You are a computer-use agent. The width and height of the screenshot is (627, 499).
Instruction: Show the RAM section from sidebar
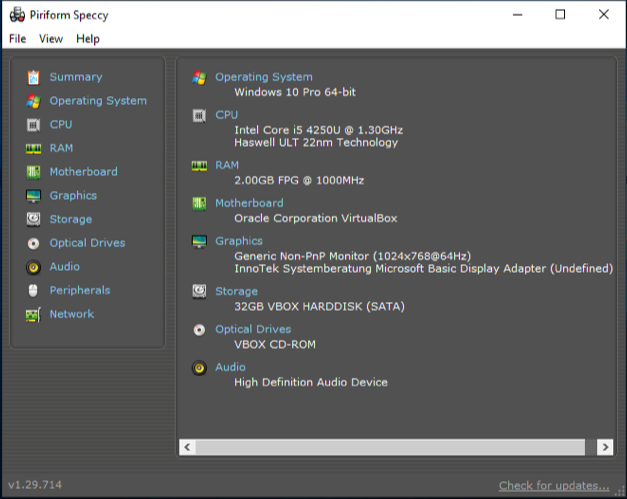61,148
